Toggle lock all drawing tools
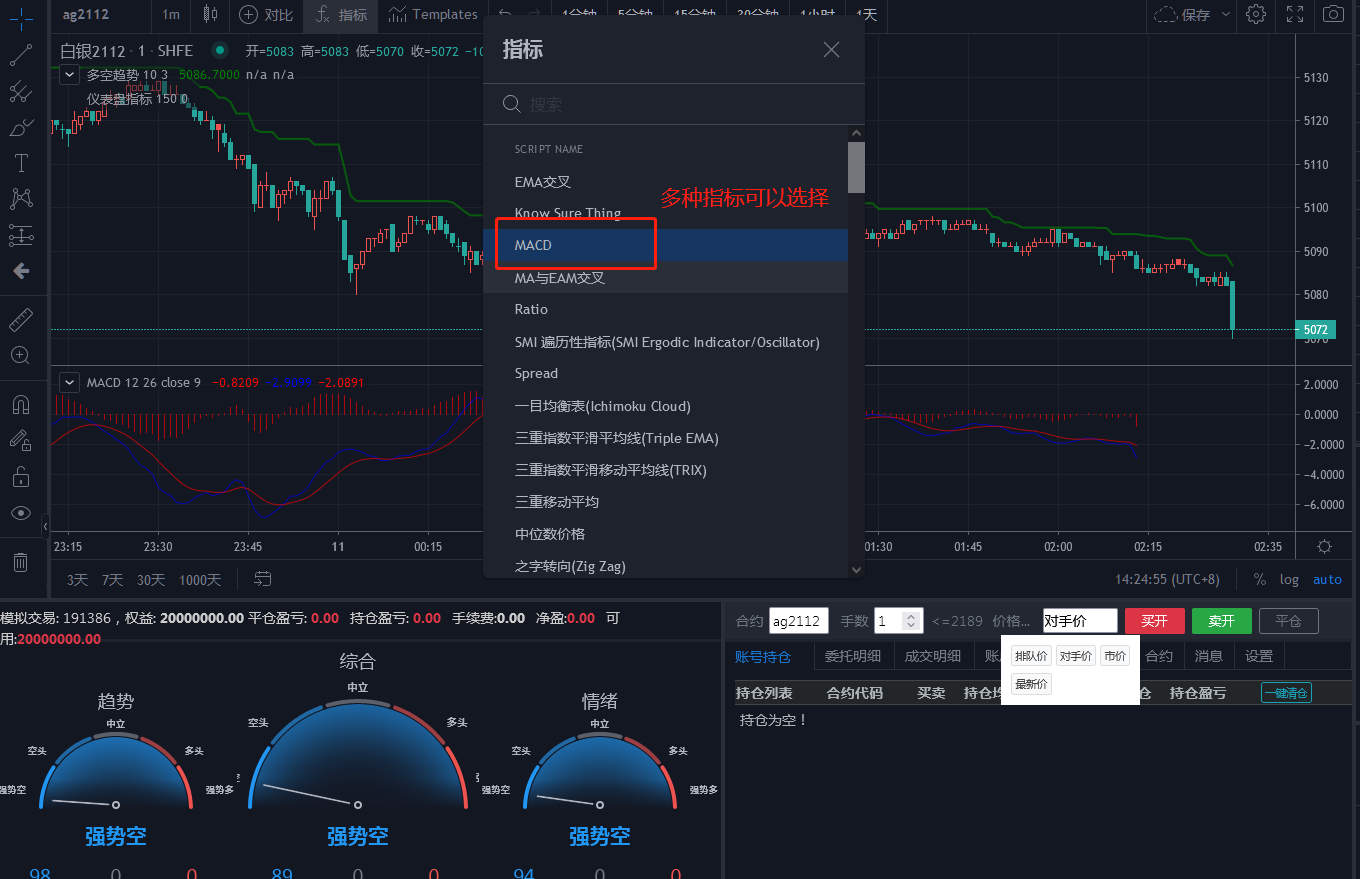Screen dimensions: 1360x879 pos(21,476)
